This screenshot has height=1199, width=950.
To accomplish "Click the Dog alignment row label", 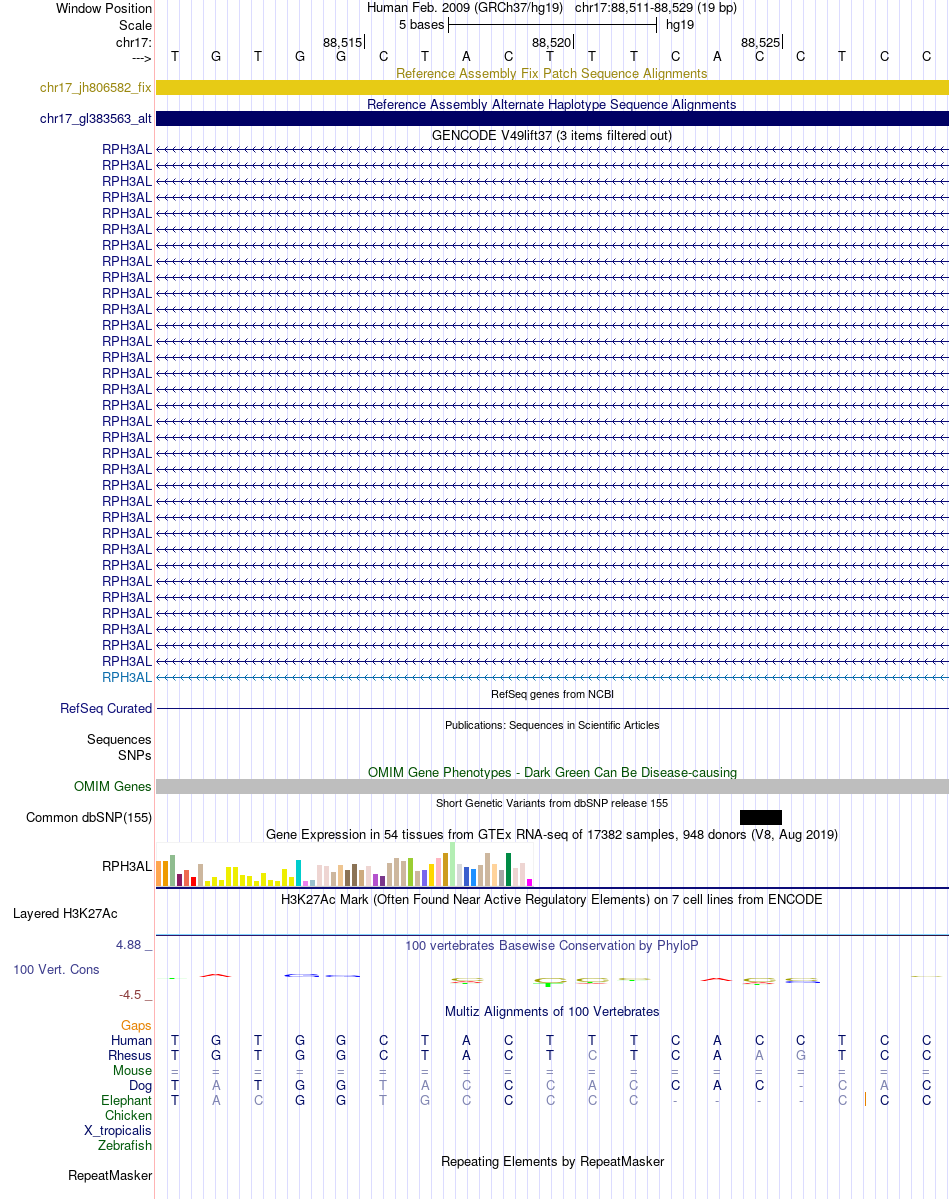I will tap(140, 1086).
